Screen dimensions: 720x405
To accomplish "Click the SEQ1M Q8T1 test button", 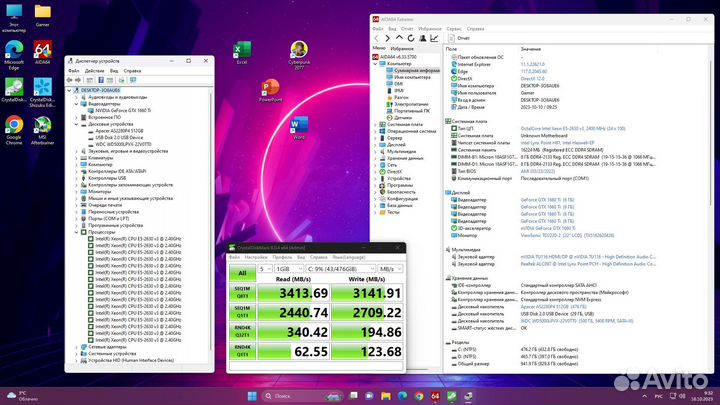I will click(x=242, y=292).
